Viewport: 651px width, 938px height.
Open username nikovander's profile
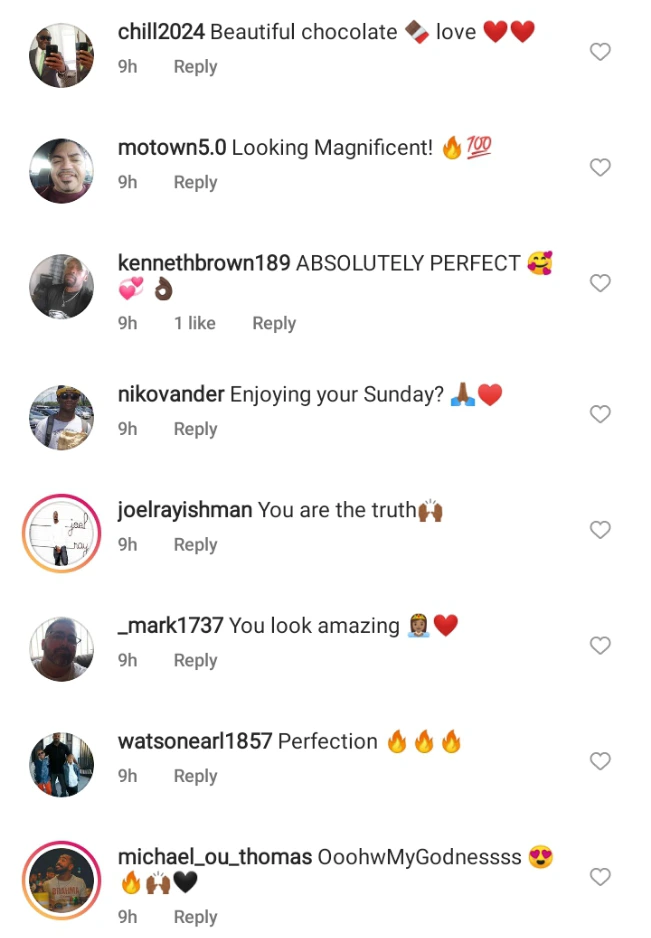(171, 394)
